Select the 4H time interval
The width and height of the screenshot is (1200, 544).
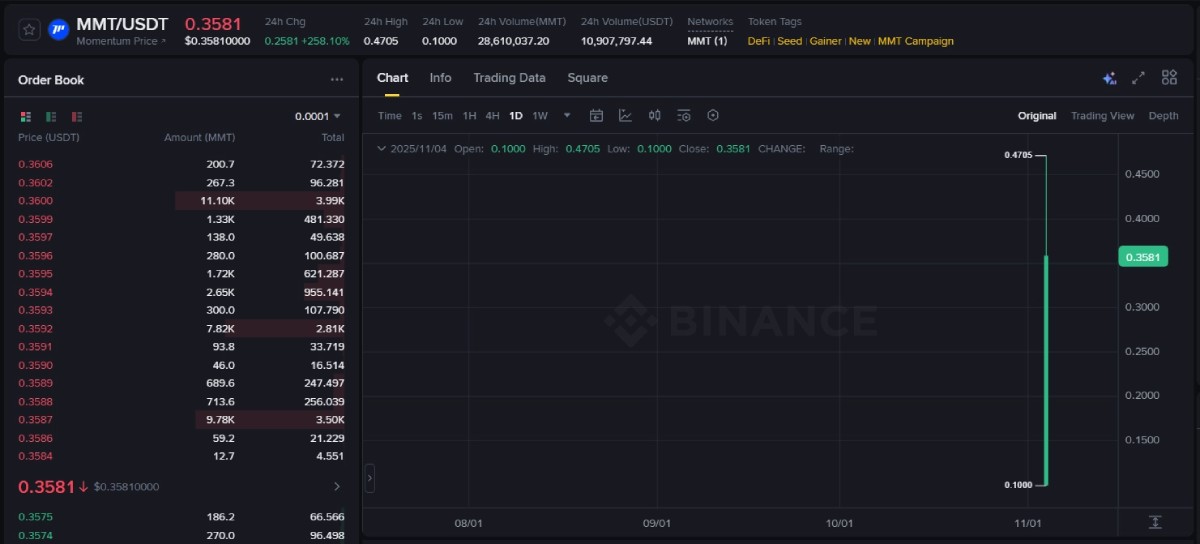pyautogui.click(x=492, y=116)
